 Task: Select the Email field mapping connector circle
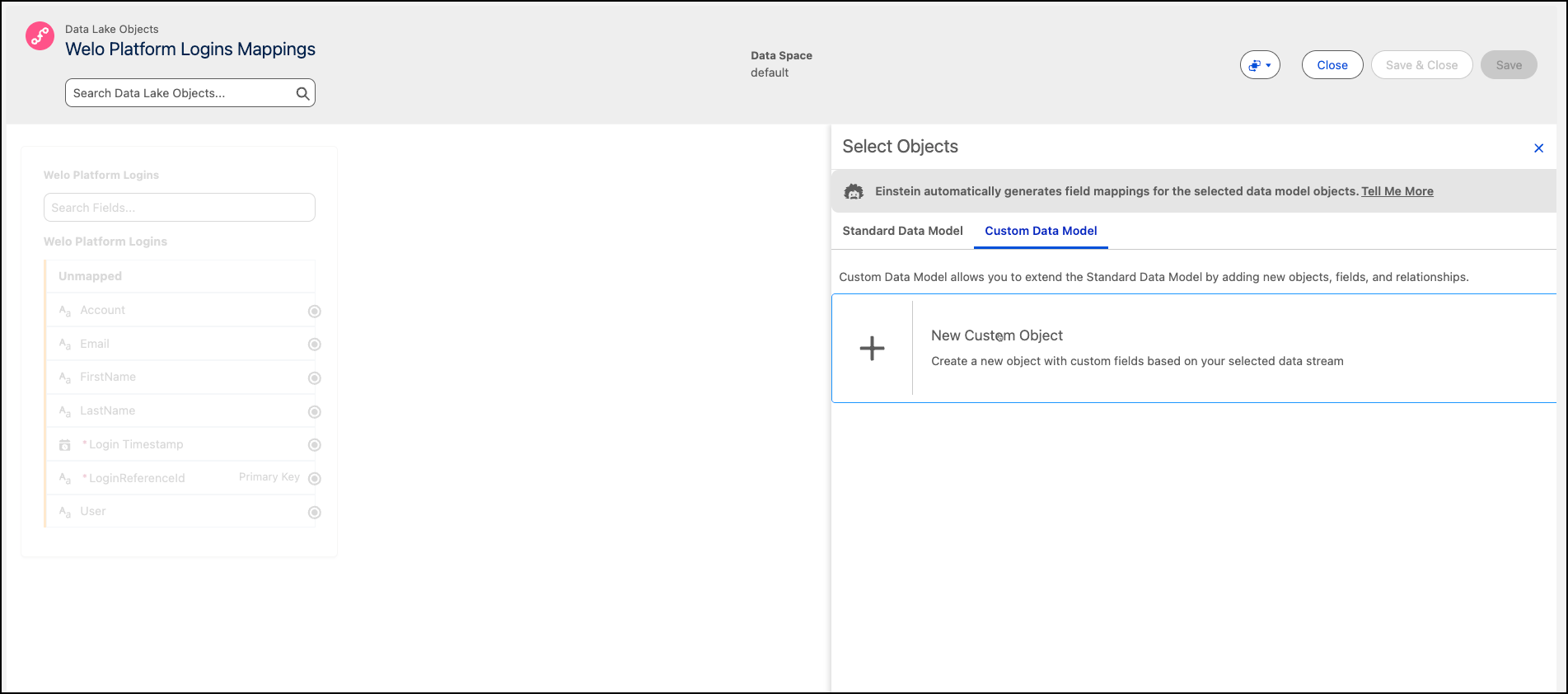click(x=315, y=345)
